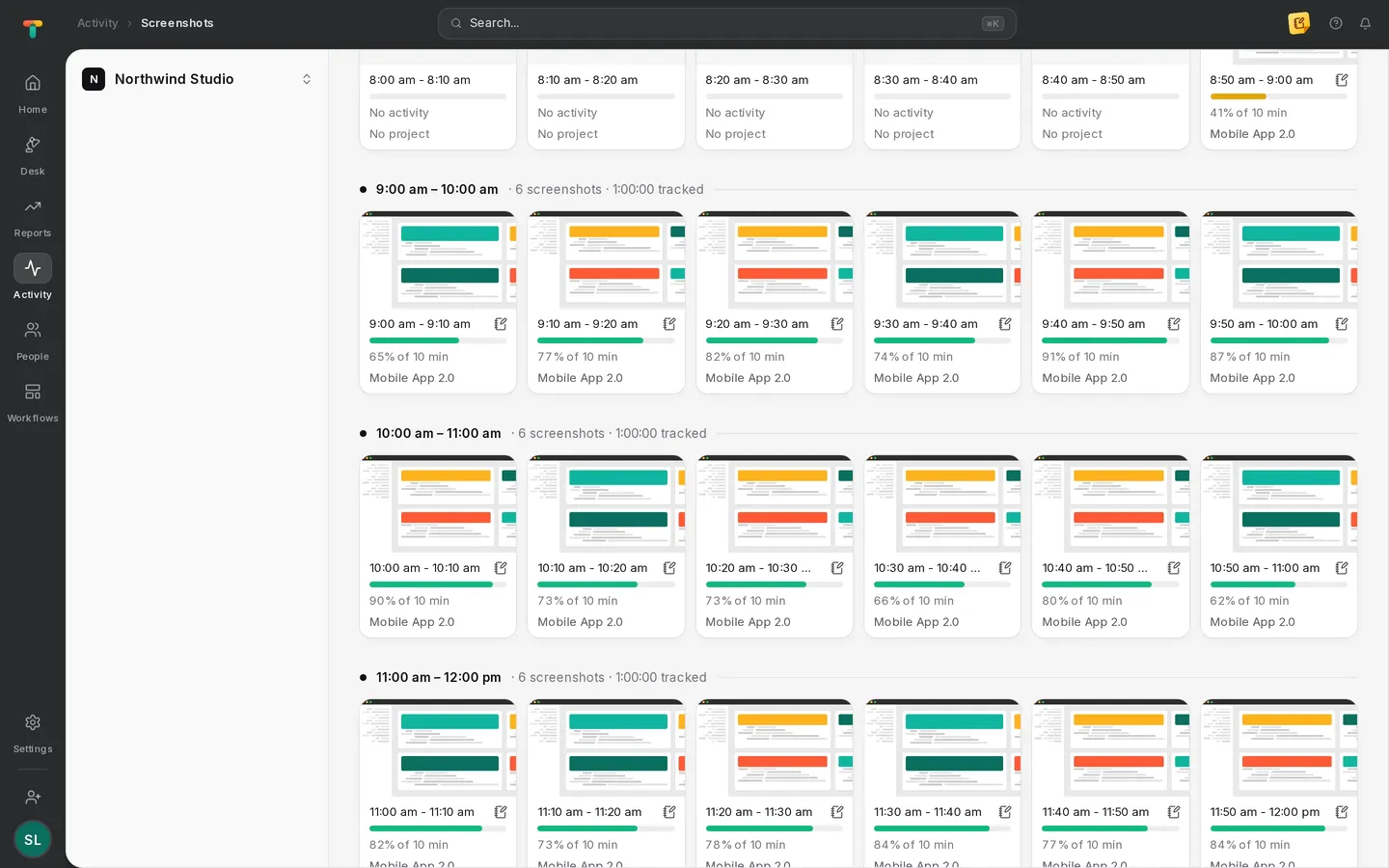Viewport: 1389px width, 868px height.
Task: Click the 65% activity progress bar
Action: point(438,340)
